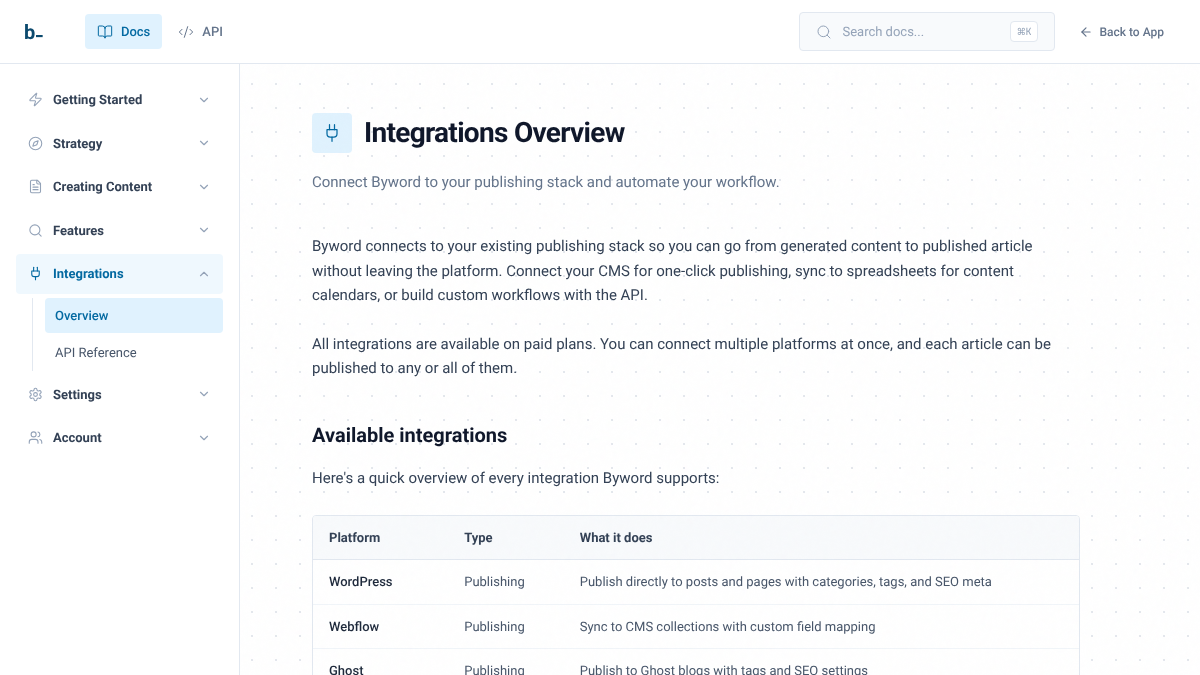Viewport: 1200px width, 675px height.
Task: Open the Features menu label
Action: [x=78, y=231]
